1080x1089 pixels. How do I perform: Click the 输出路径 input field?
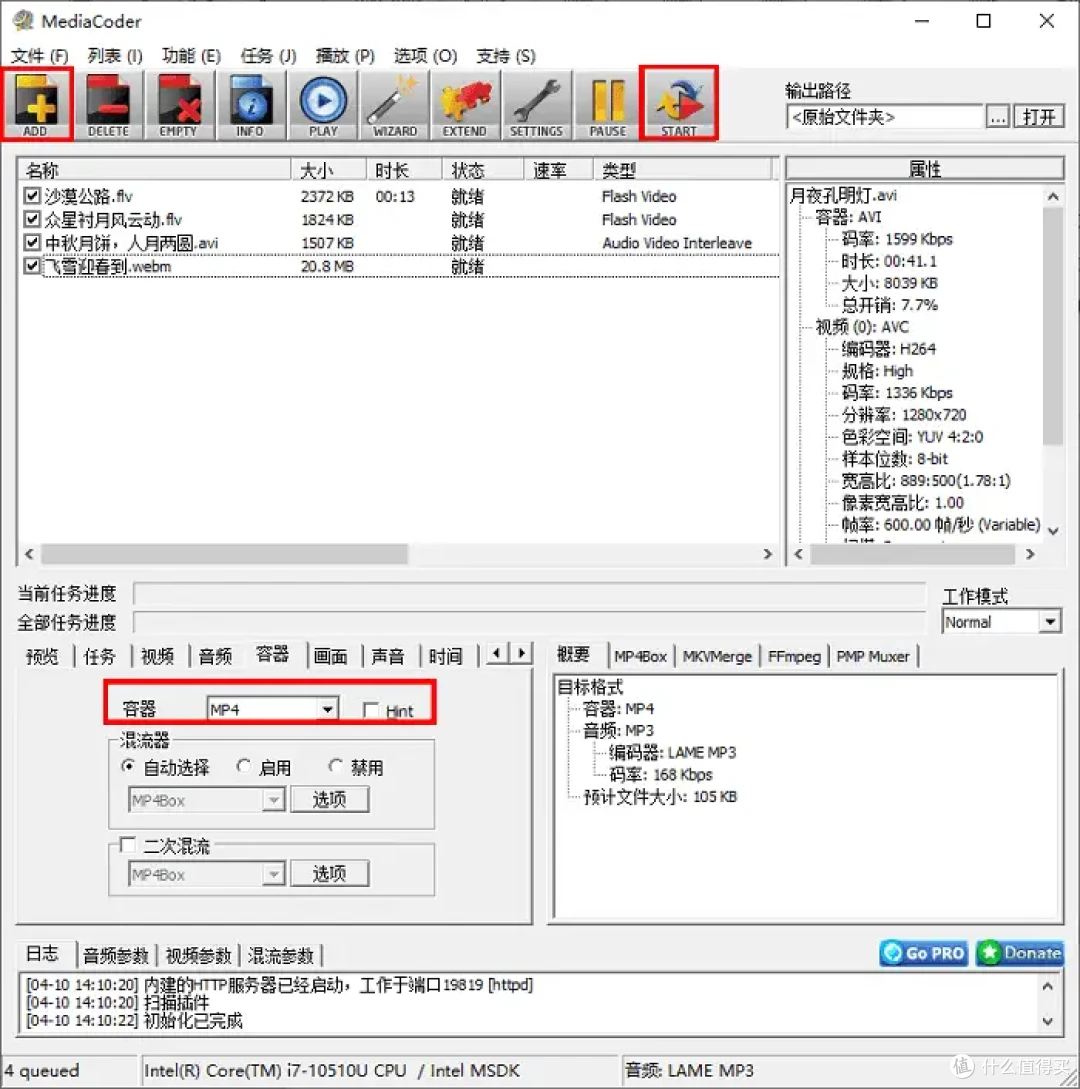pyautogui.click(x=885, y=117)
